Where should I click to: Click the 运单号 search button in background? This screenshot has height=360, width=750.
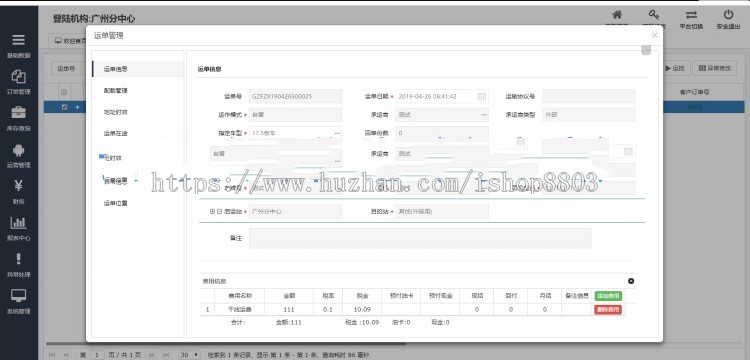[66, 69]
